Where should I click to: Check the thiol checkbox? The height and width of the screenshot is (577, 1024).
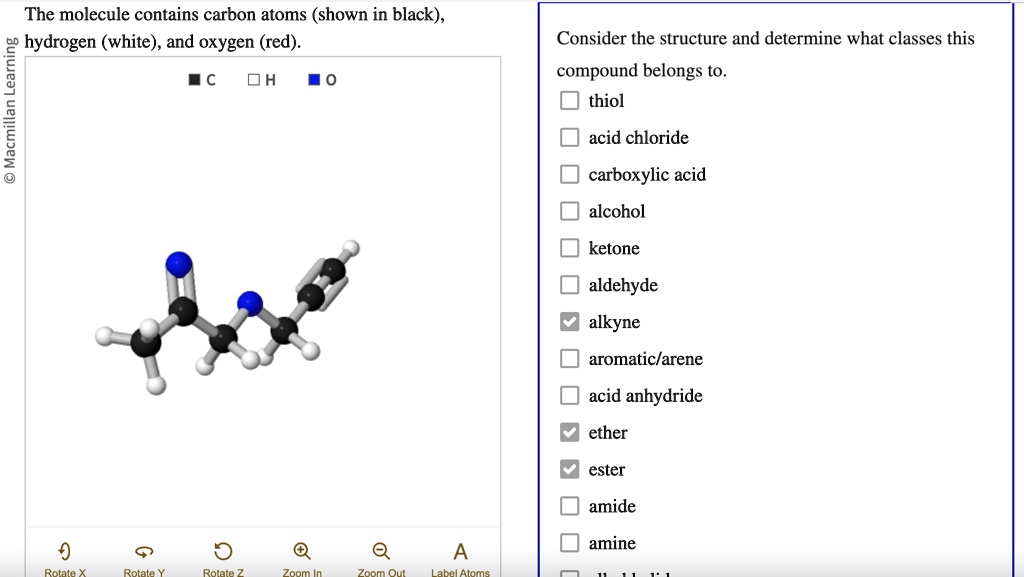[x=570, y=100]
